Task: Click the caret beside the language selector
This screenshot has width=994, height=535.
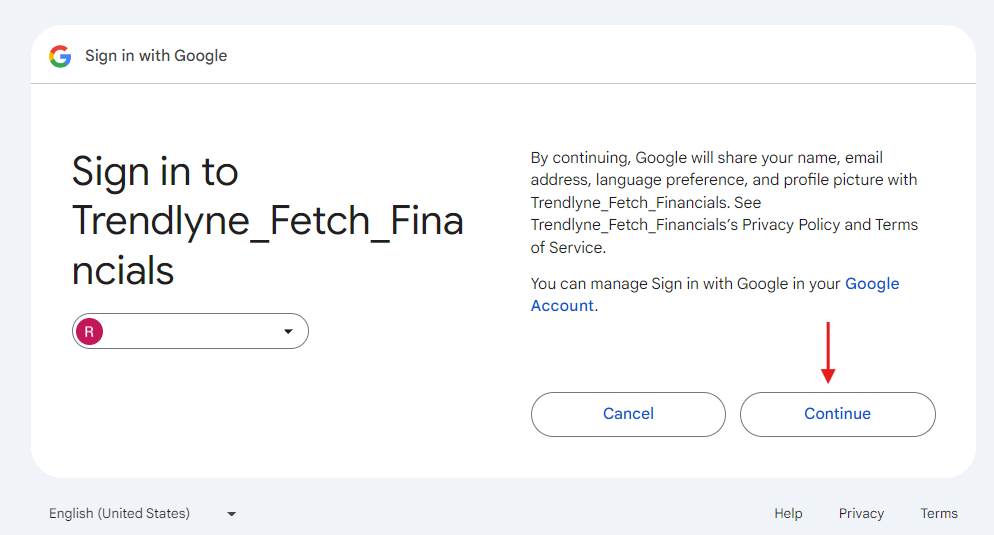Action: point(231,514)
